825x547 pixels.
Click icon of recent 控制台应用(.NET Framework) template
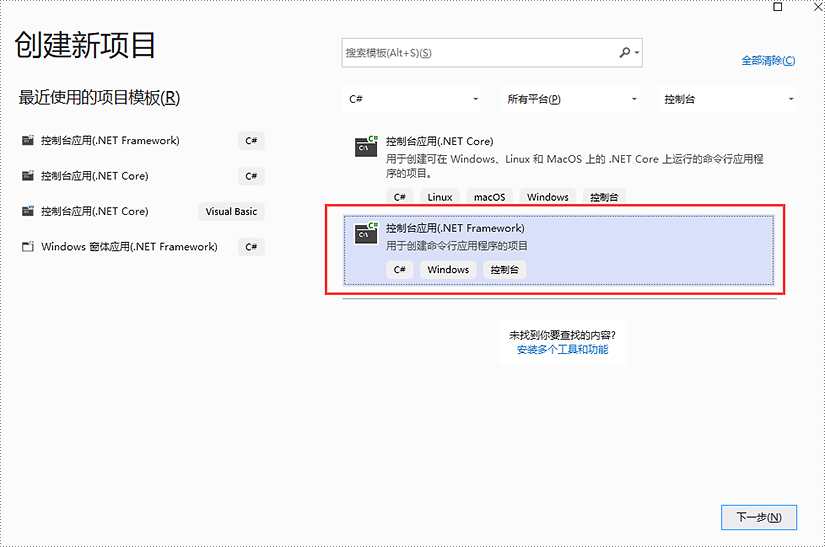coord(28,140)
